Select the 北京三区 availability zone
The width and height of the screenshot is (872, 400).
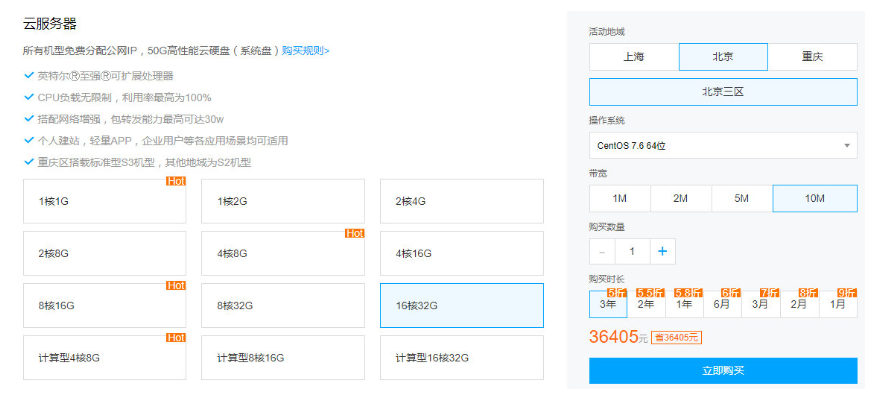pyautogui.click(x=723, y=92)
